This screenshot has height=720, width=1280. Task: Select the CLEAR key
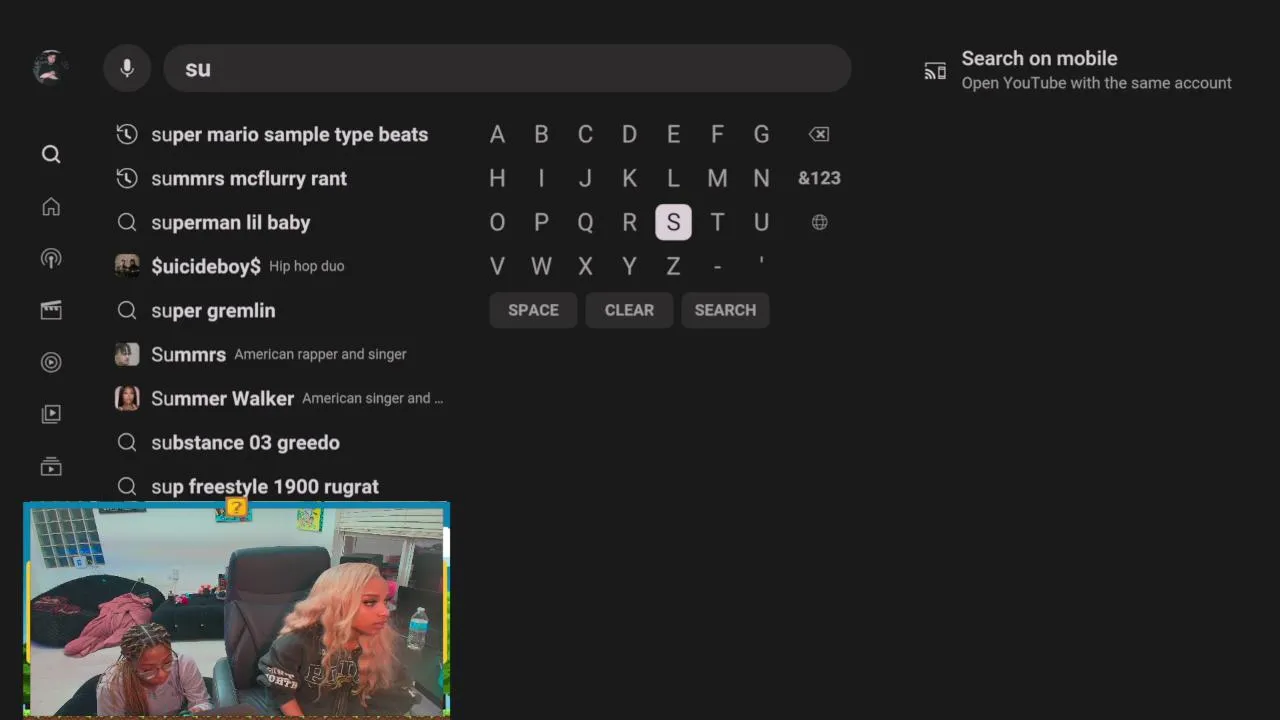tap(629, 310)
